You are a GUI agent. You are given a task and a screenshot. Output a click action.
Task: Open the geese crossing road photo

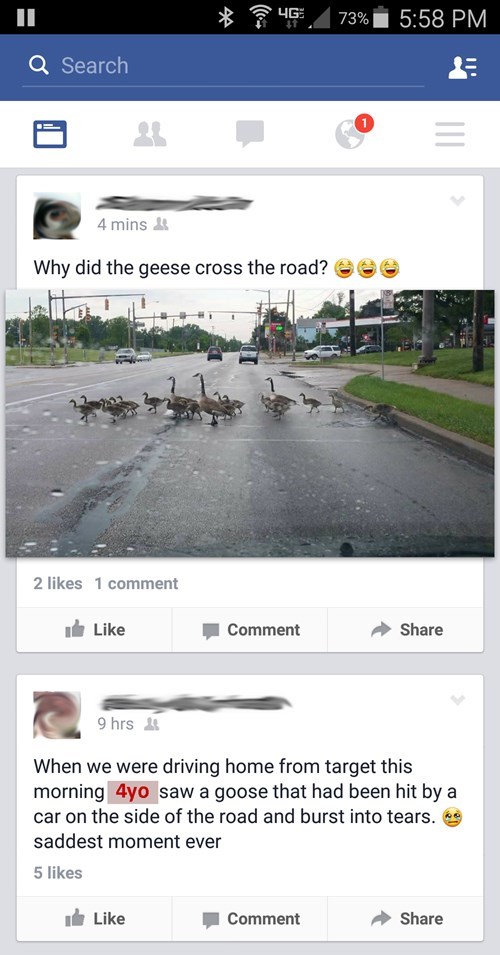point(250,423)
